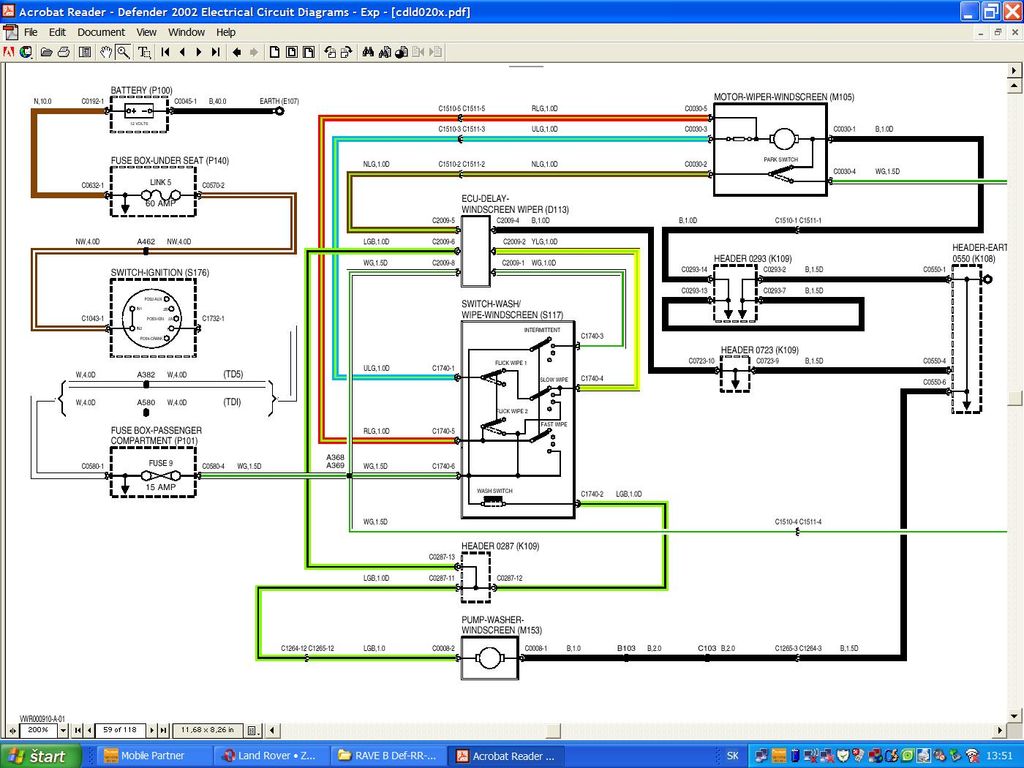This screenshot has height=768, width=1024.
Task: Open the page layout dropdown in status bar
Action: [x=253, y=730]
